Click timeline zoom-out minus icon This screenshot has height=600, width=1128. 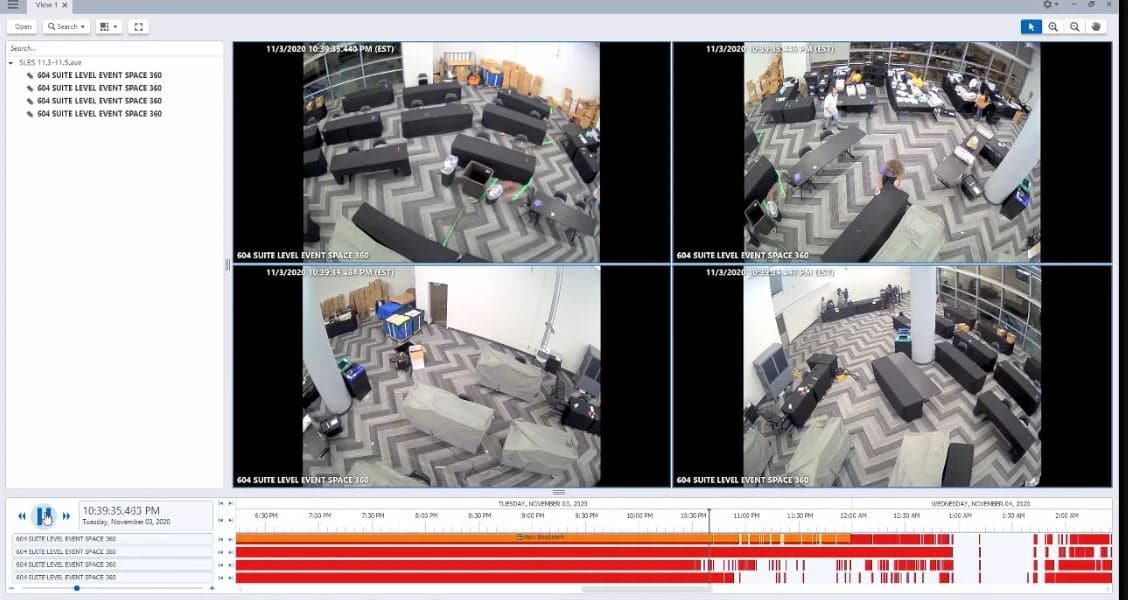[13, 588]
